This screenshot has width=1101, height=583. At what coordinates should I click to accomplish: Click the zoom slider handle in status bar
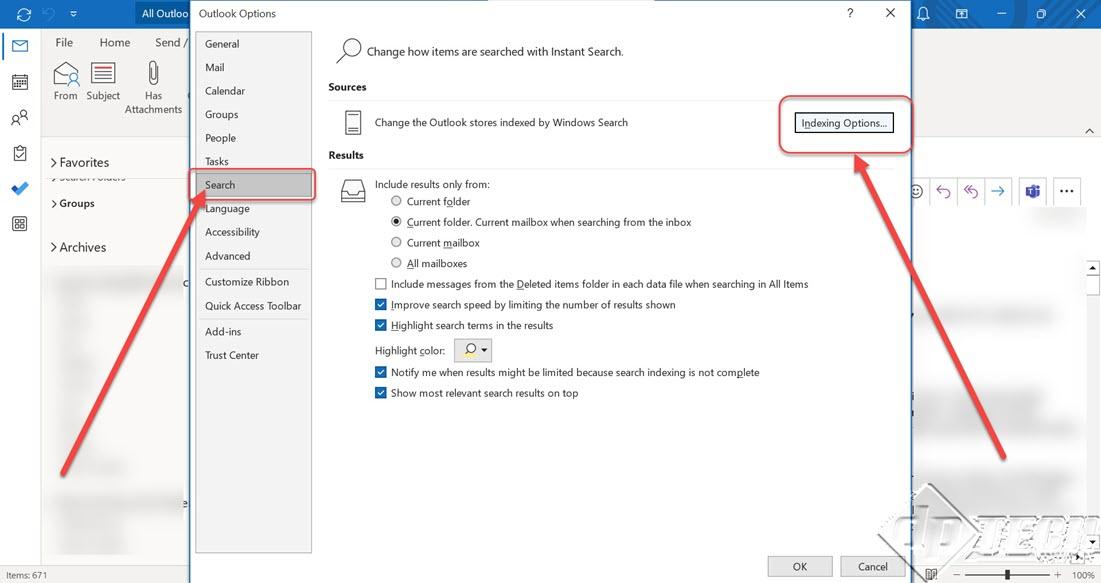coord(1008,575)
